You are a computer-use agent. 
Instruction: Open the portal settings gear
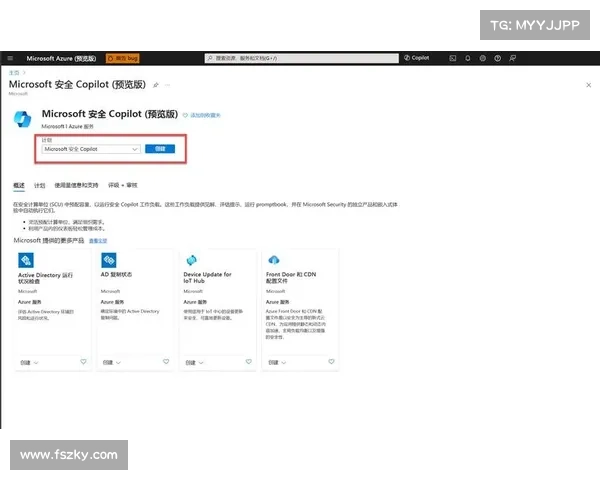[483, 58]
